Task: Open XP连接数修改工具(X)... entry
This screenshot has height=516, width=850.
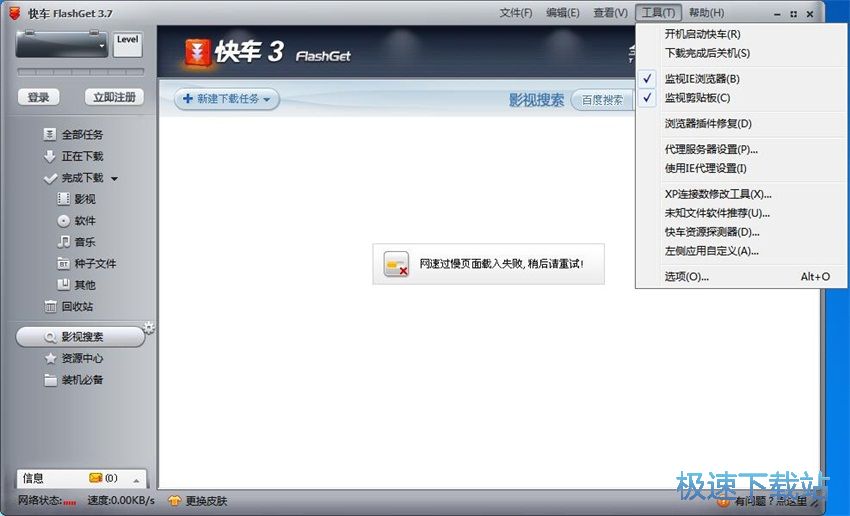Action: [718, 194]
